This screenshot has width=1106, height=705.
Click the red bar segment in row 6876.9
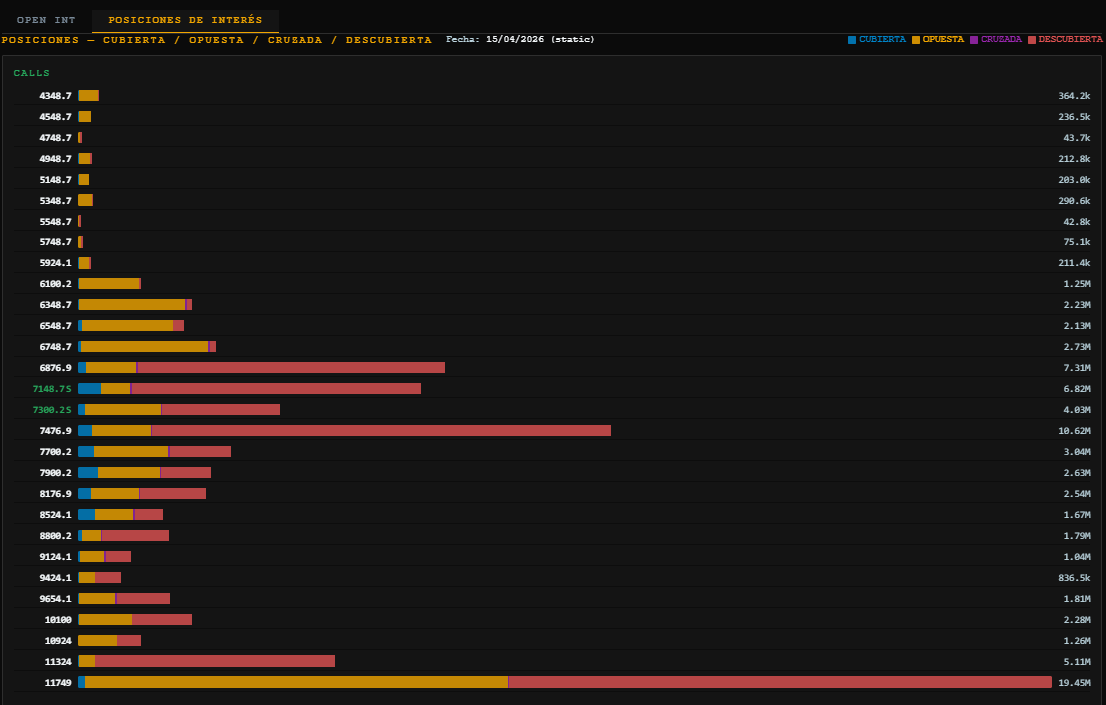(291, 368)
